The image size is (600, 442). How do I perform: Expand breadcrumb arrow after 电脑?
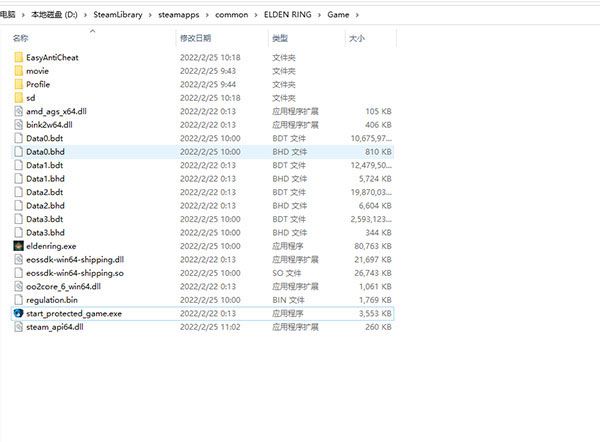point(23,15)
